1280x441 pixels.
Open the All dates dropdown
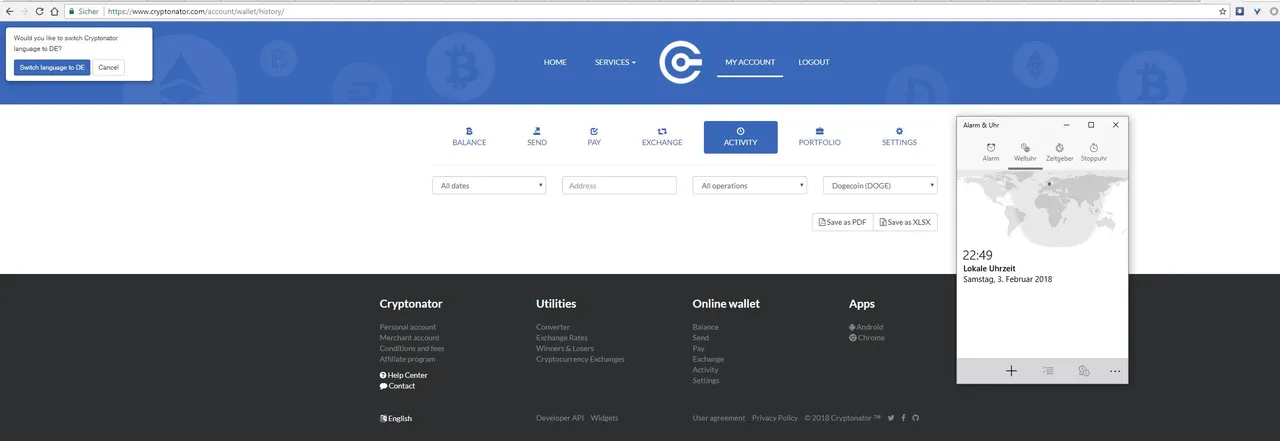[x=489, y=185]
